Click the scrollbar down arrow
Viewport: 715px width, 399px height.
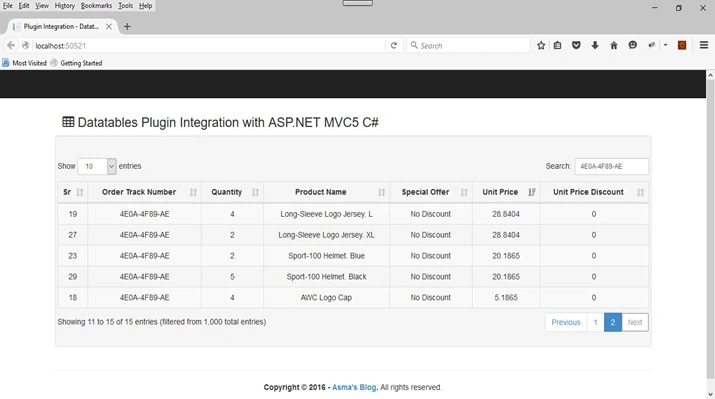point(710,394)
